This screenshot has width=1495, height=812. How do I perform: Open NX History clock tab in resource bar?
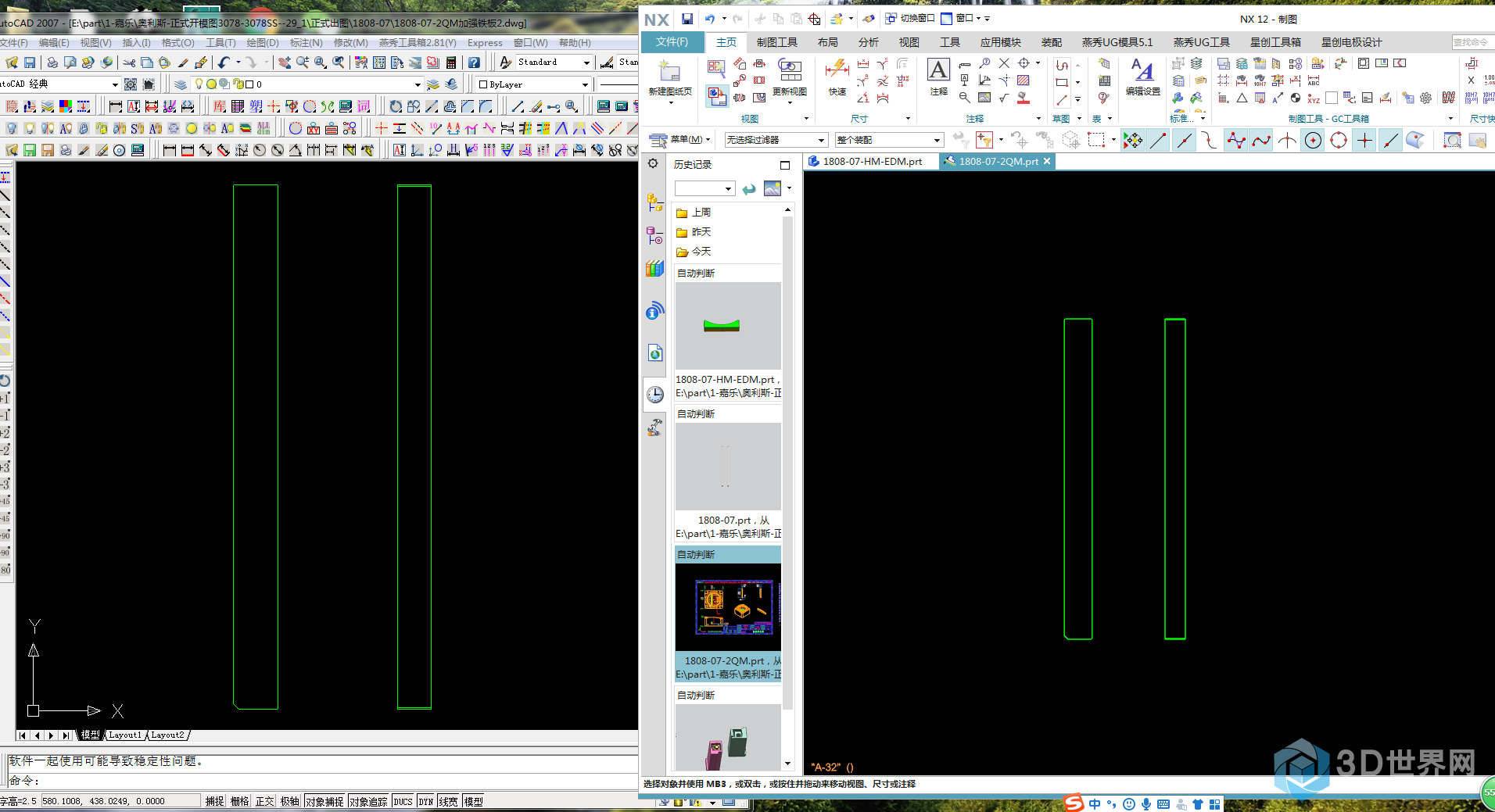(x=655, y=395)
